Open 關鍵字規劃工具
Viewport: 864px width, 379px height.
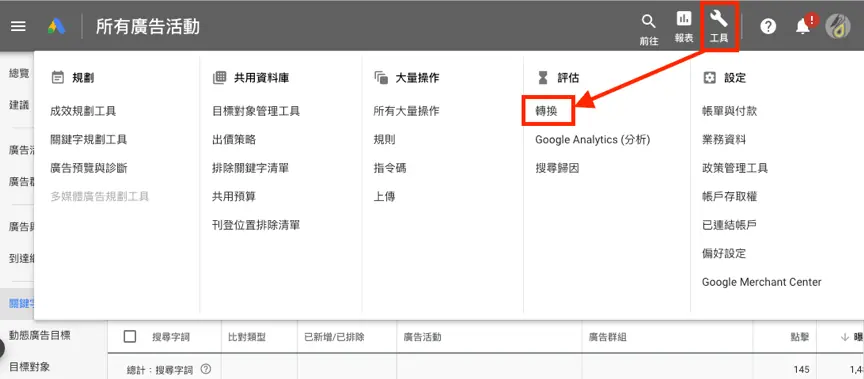click(89, 139)
